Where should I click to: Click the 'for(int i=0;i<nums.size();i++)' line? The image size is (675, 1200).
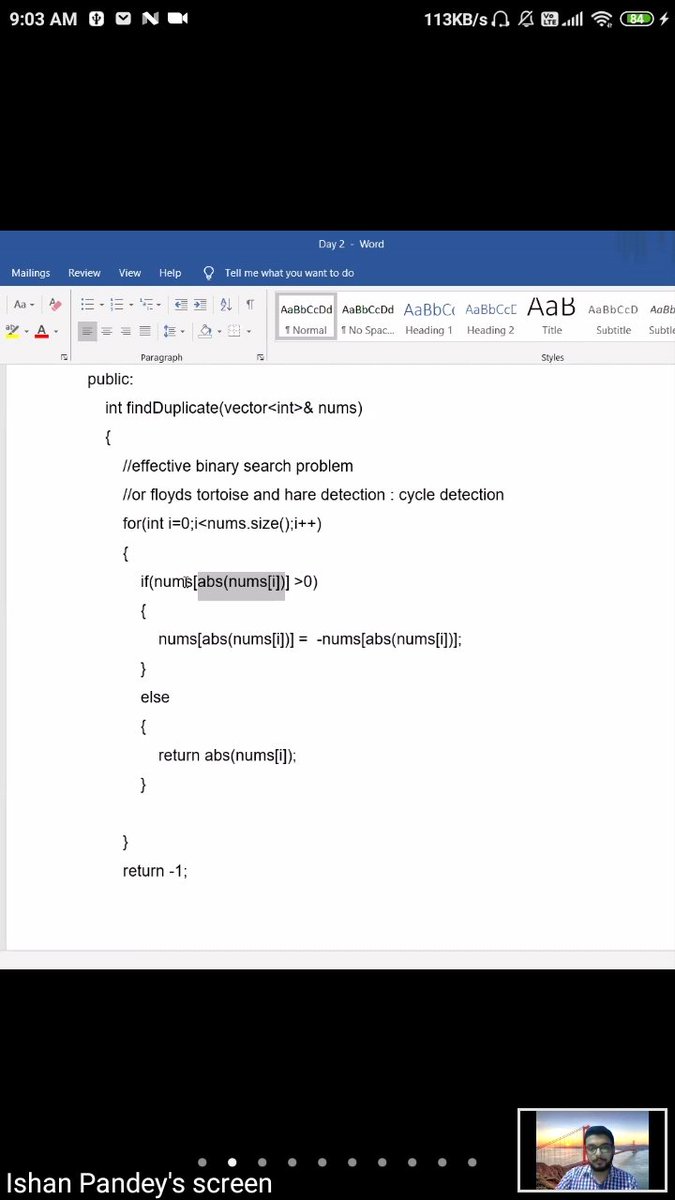coord(222,524)
